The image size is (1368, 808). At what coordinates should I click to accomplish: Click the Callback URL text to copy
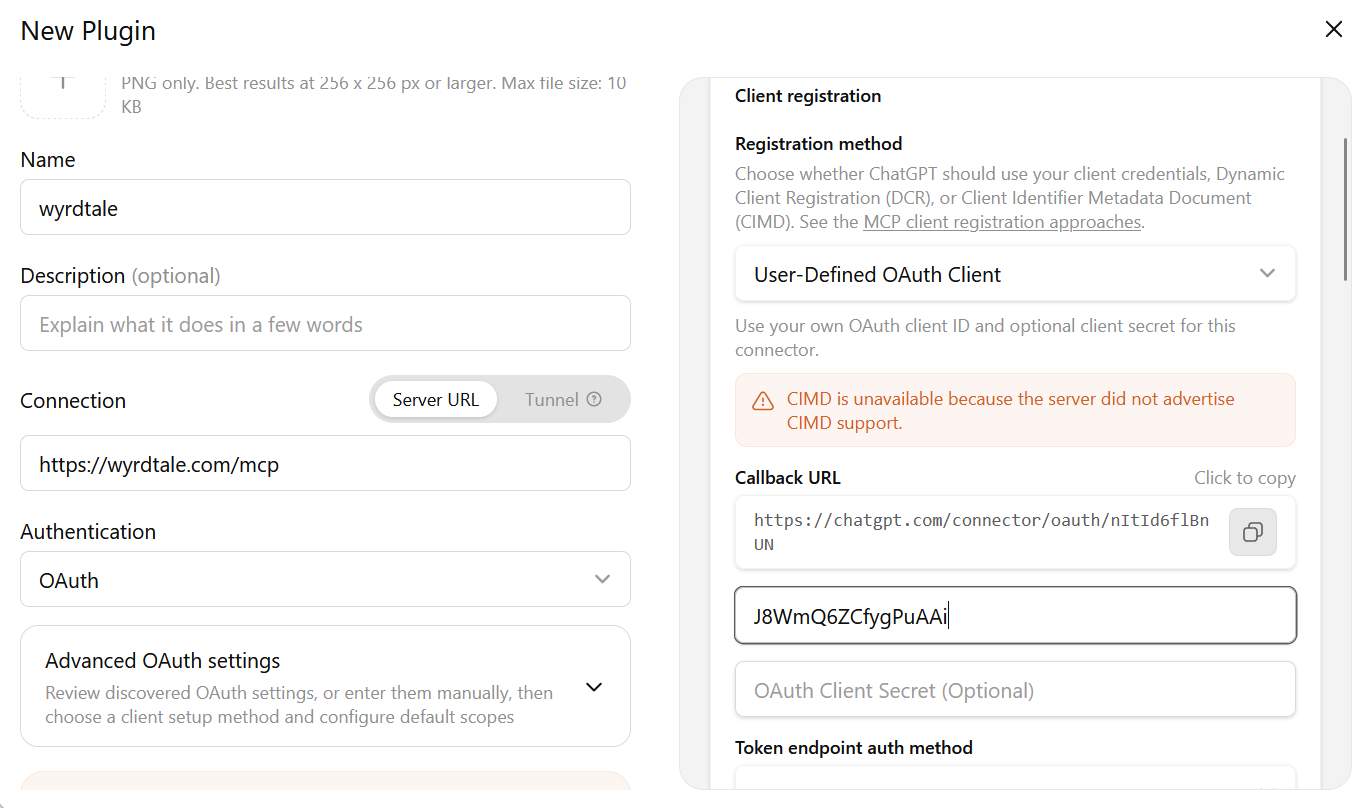pyautogui.click(x=981, y=532)
